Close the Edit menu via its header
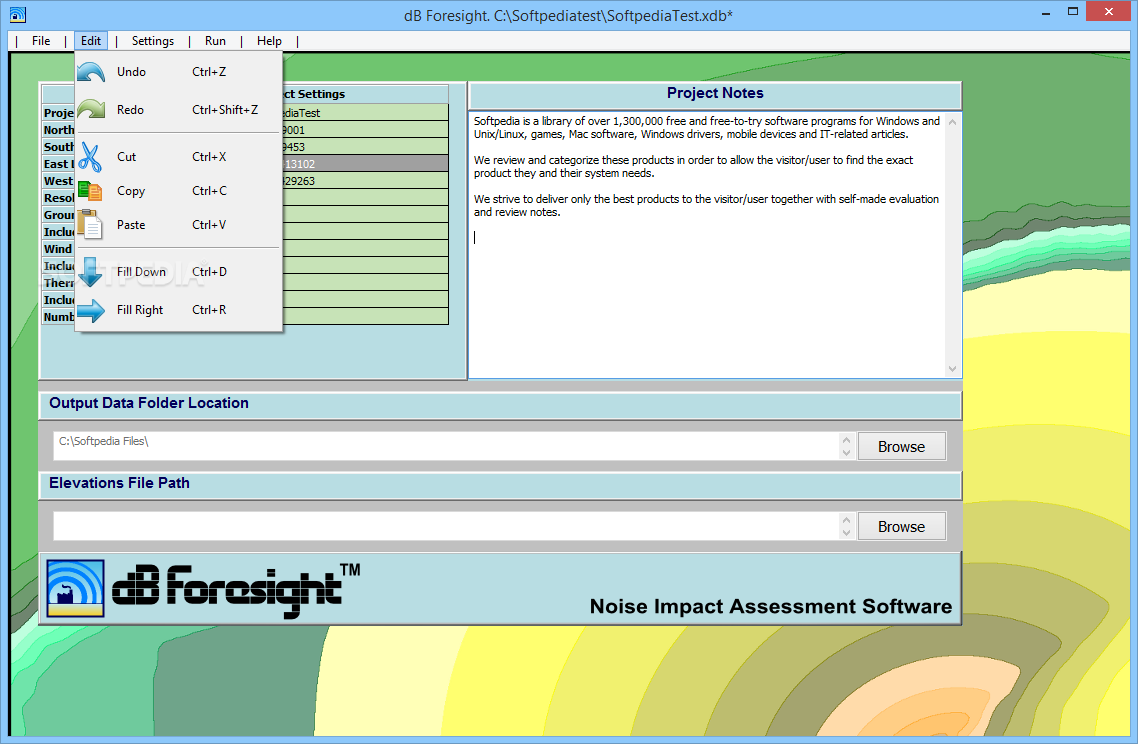This screenshot has width=1138, height=744. 91,41
